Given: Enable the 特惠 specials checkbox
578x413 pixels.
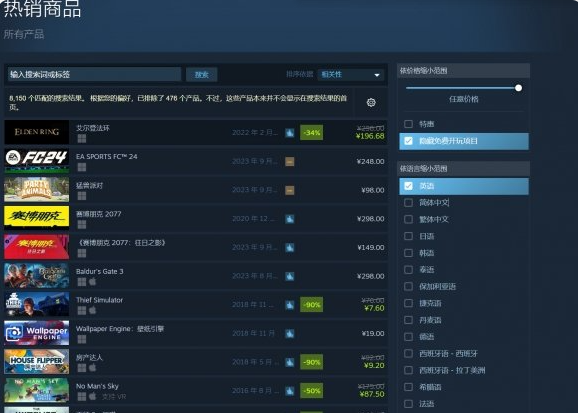Looking at the screenshot, I should (x=408, y=124).
